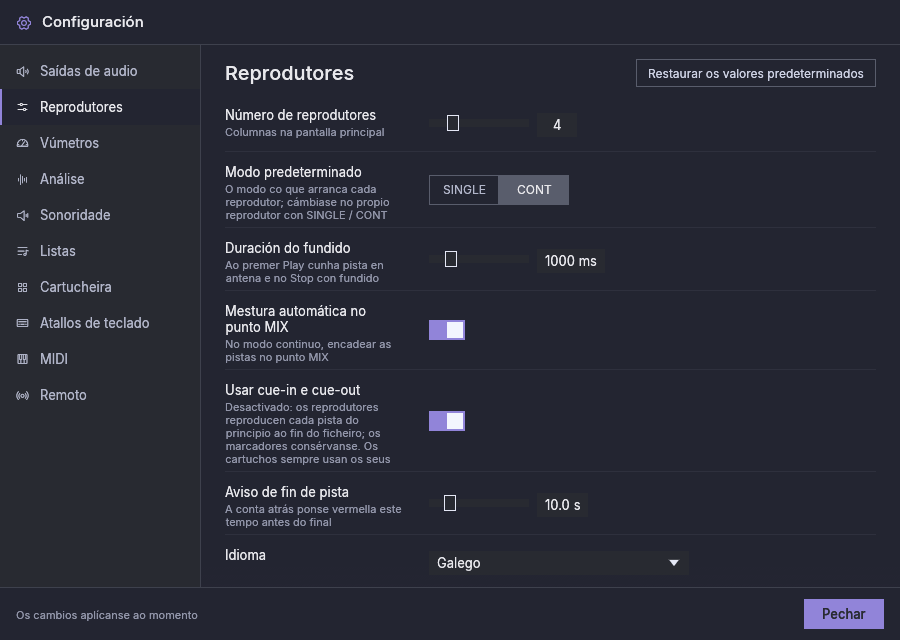Close the dialog with Pechar
This screenshot has width=900, height=640.
tap(843, 614)
